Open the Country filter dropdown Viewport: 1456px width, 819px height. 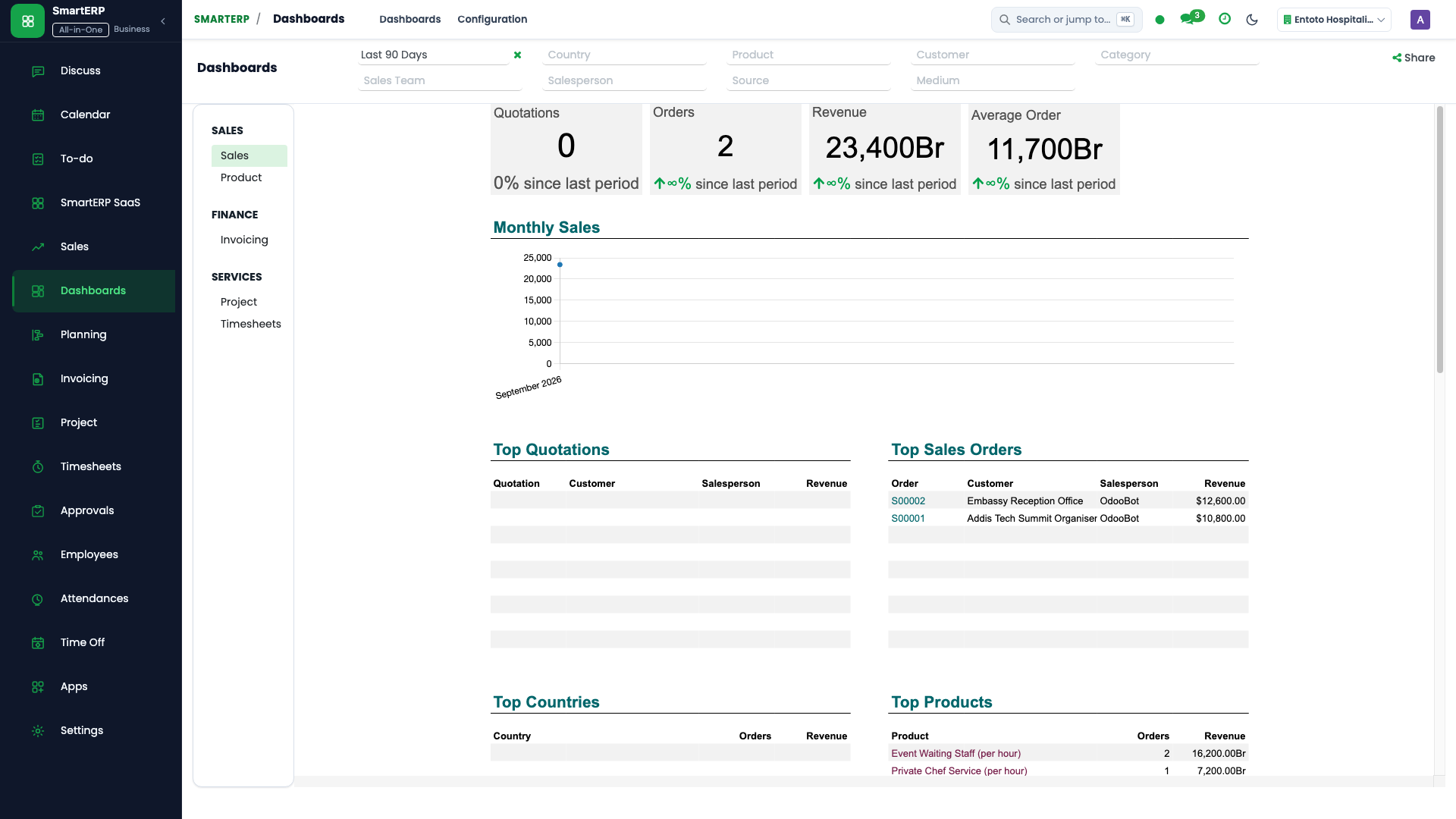pyautogui.click(x=624, y=55)
